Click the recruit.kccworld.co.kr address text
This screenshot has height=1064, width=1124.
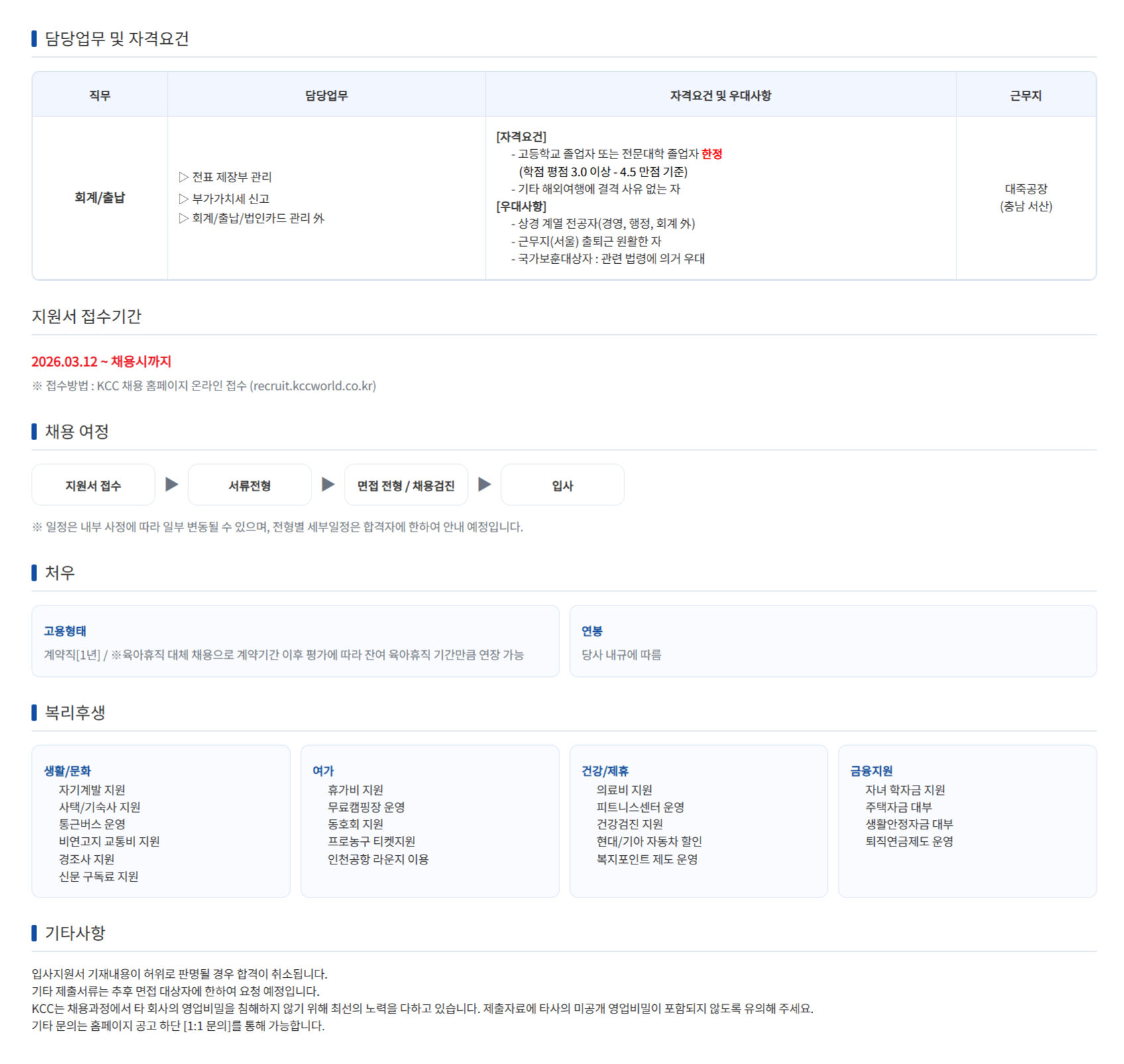coord(313,386)
